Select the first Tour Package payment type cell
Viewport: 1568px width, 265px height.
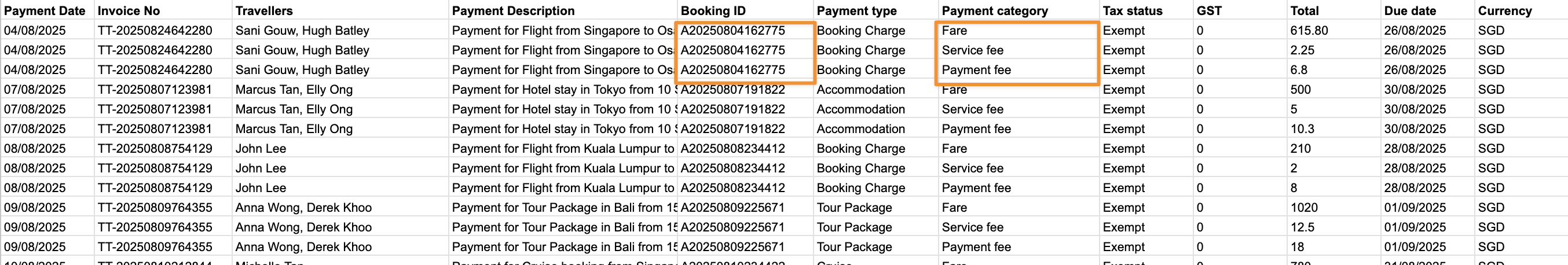(x=875, y=207)
